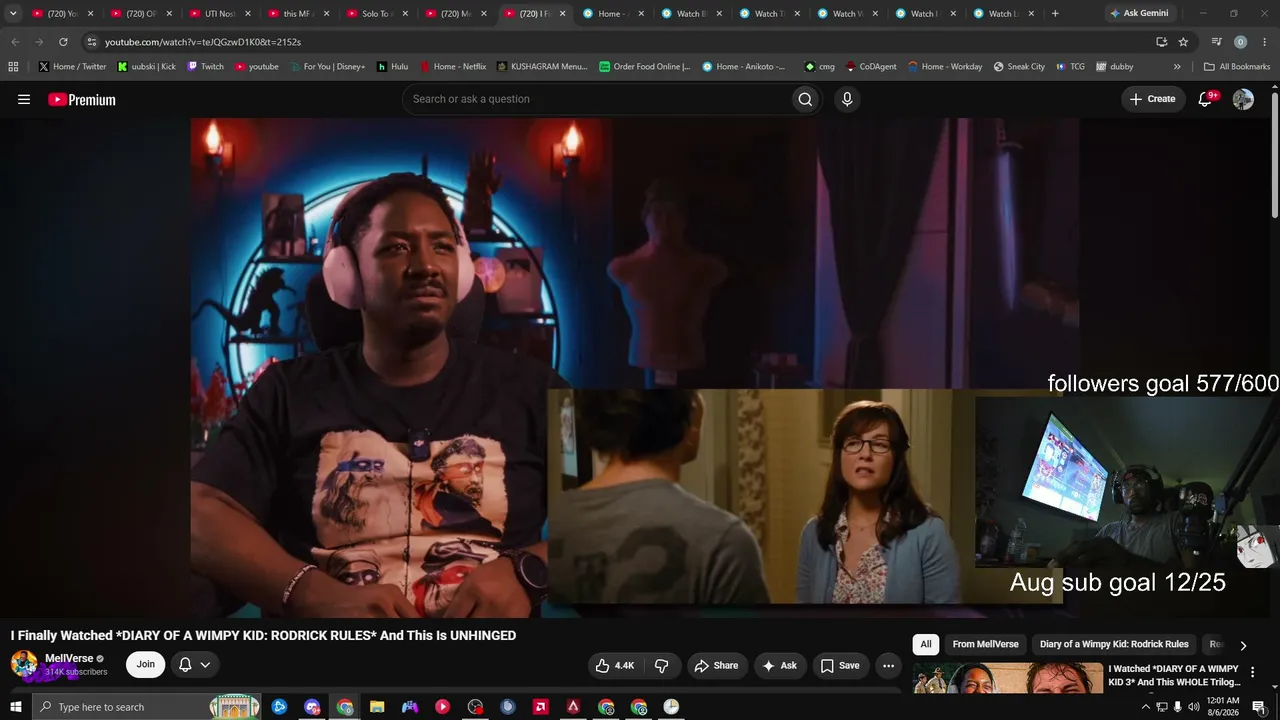
Task: Open the Home - Workday bookmark
Action: pos(945,67)
